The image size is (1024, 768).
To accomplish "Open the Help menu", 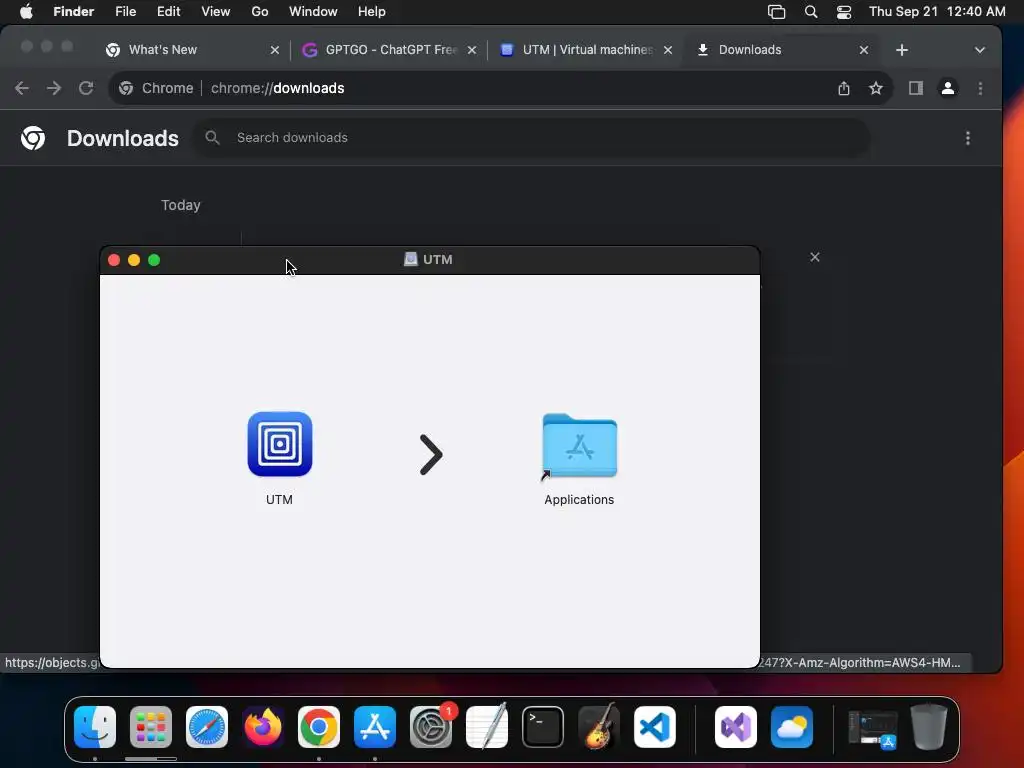I will pyautogui.click(x=372, y=12).
